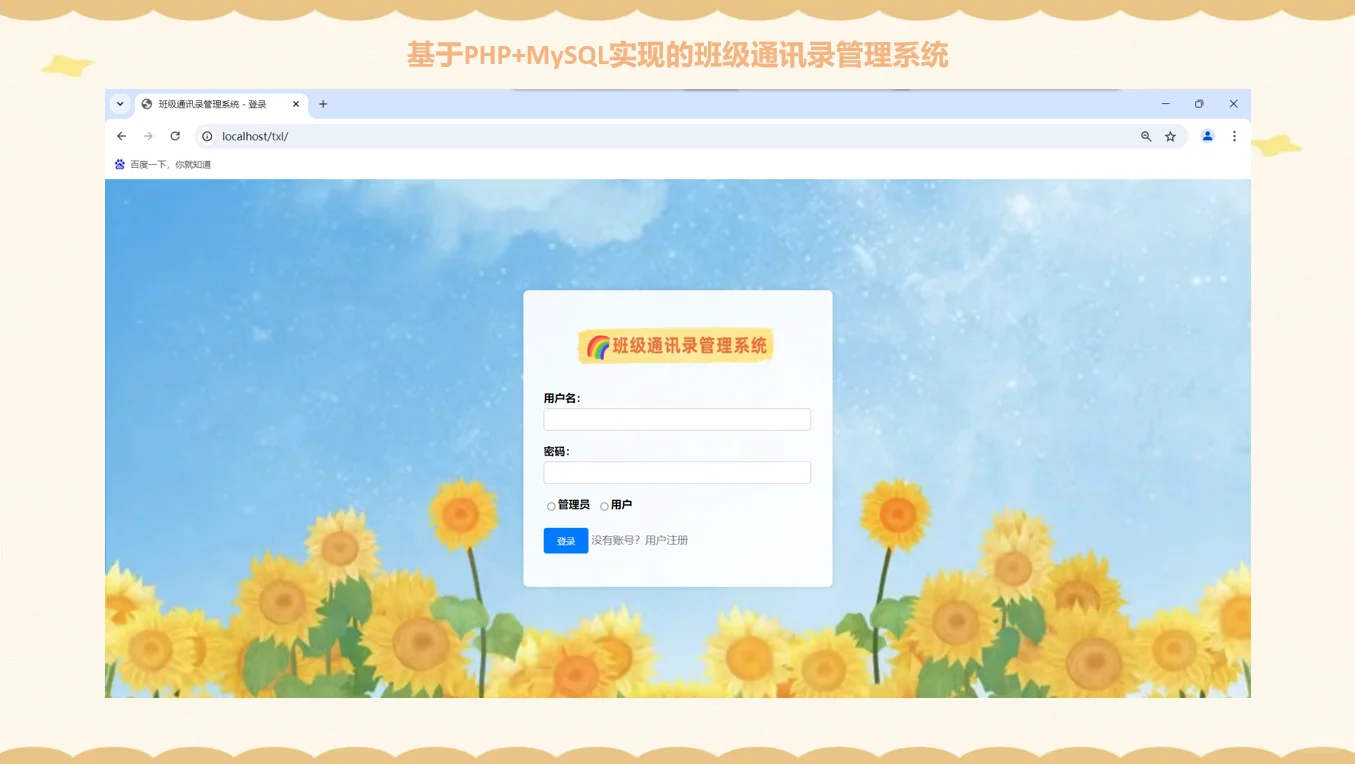Toggle the 管理员 option off then check 用户
The width and height of the screenshot is (1355, 764).
tap(604, 506)
